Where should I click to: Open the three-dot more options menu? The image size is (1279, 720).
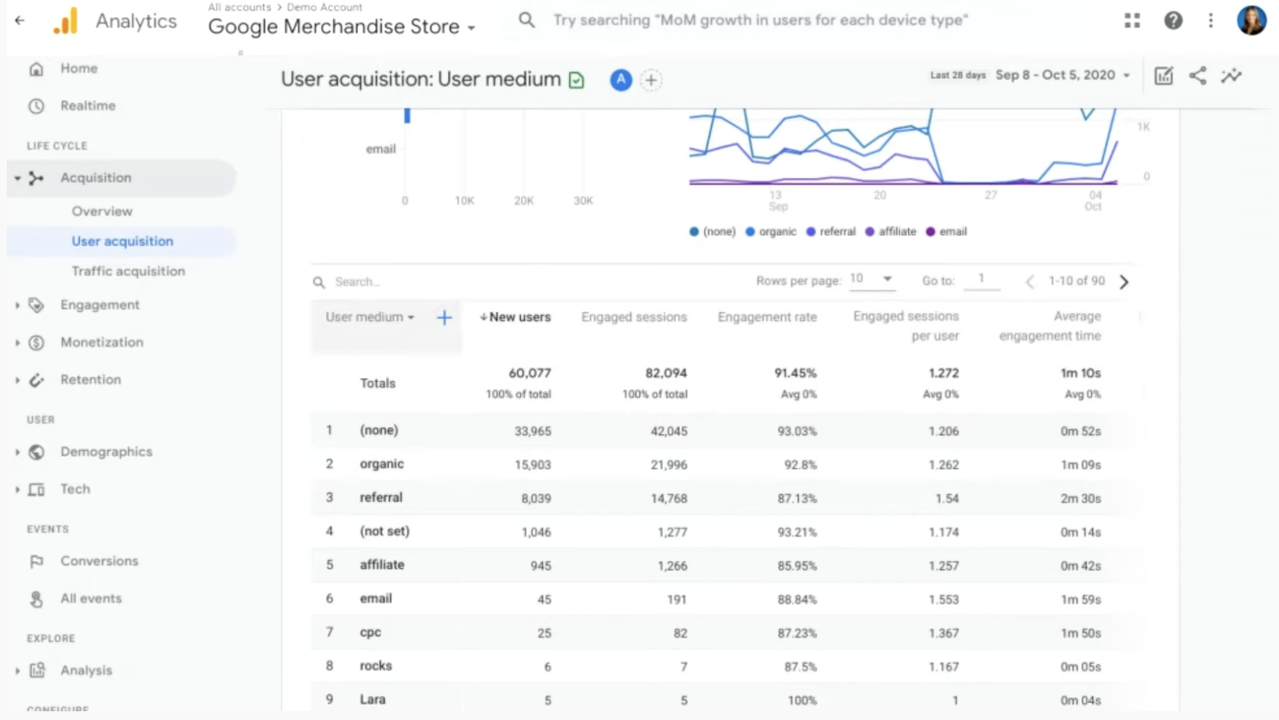1211,21
